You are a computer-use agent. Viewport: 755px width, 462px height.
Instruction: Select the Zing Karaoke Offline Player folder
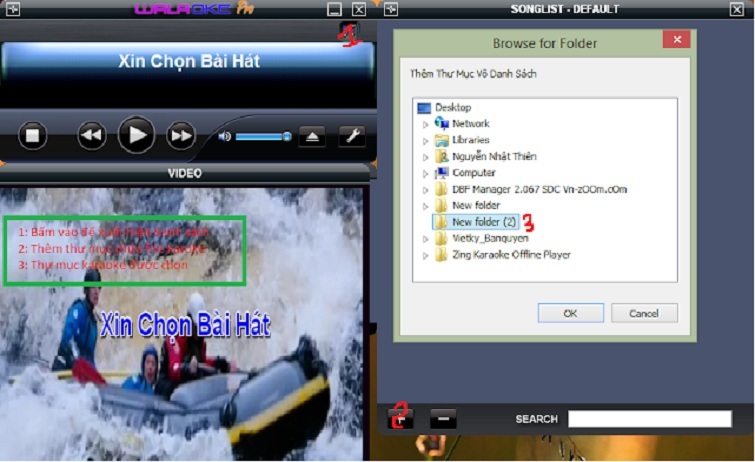[511, 255]
